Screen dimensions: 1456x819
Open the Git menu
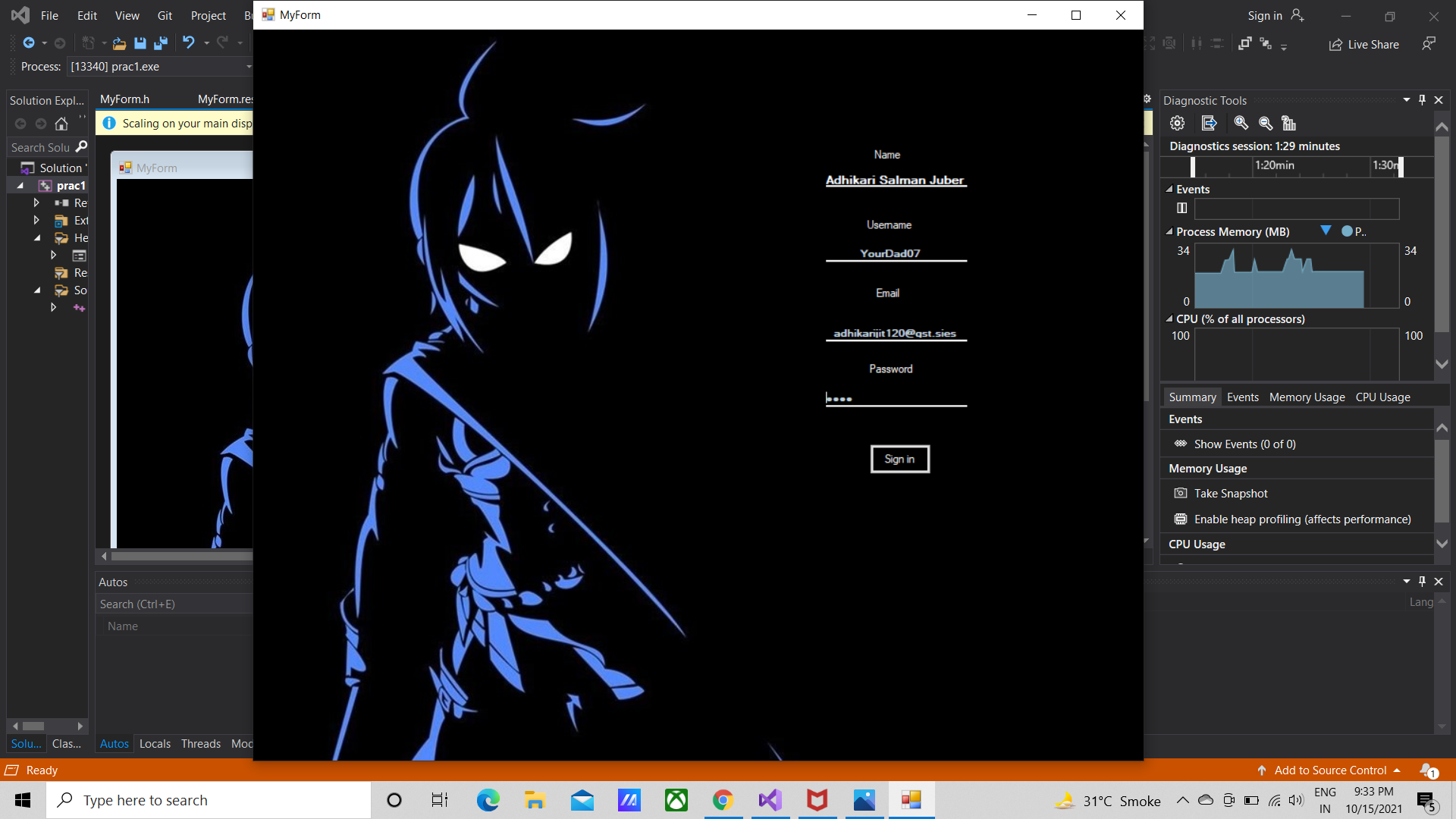click(x=165, y=15)
